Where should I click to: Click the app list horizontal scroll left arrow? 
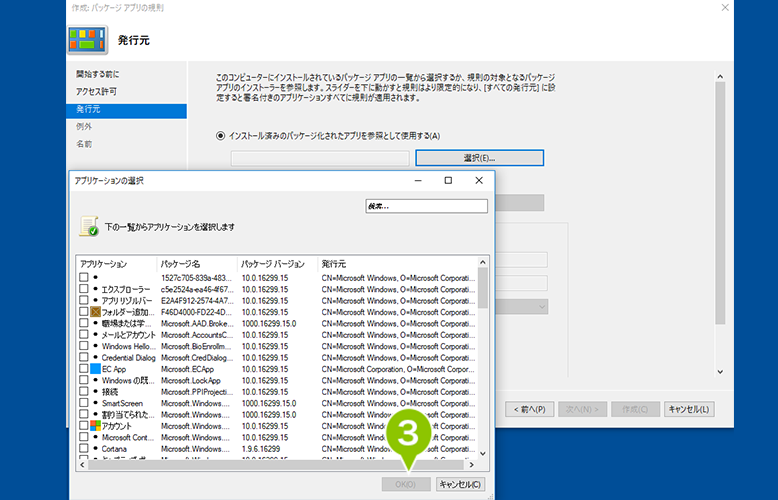[83, 465]
